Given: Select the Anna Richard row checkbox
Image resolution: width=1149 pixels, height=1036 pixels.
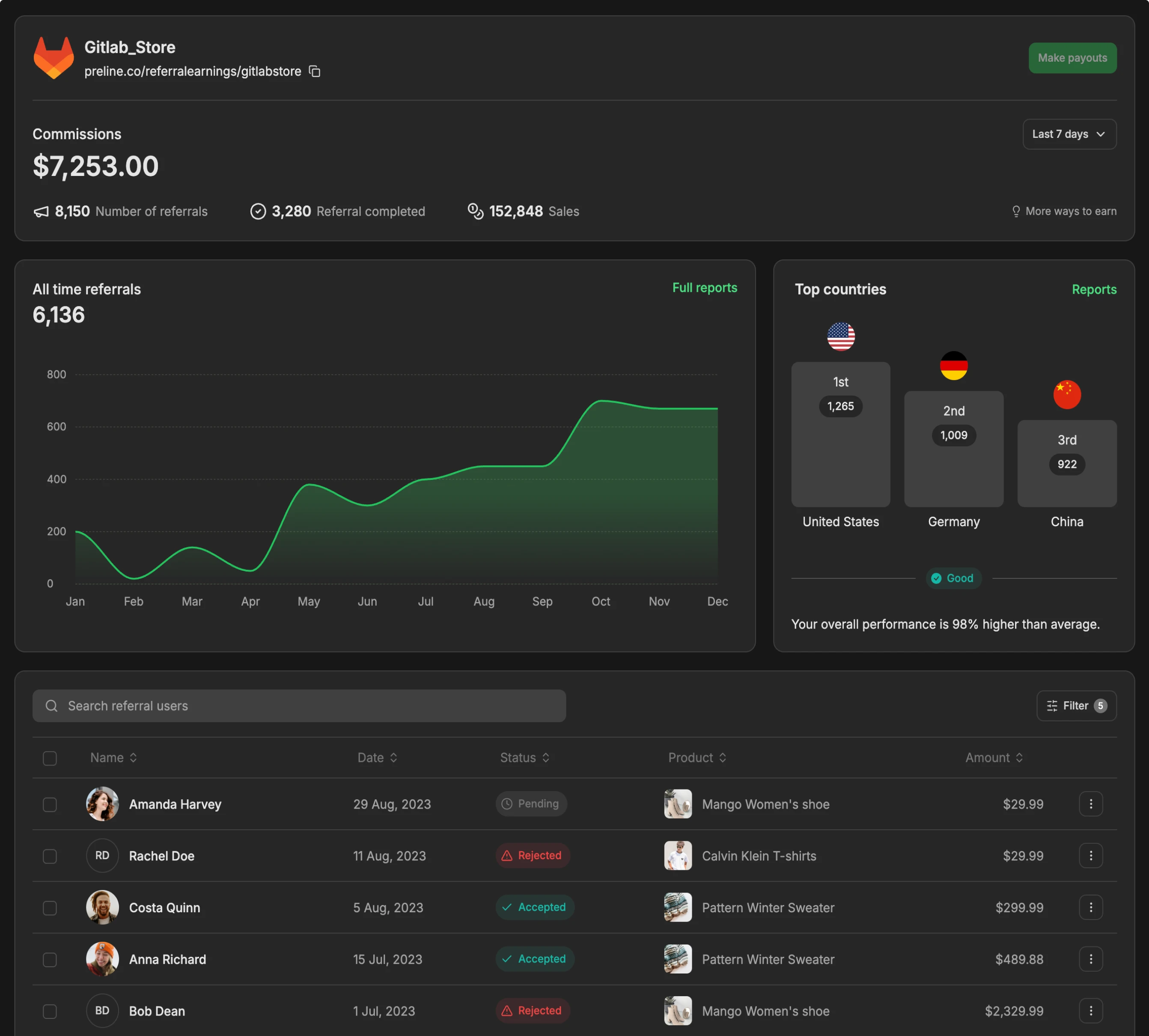Looking at the screenshot, I should tap(50, 960).
